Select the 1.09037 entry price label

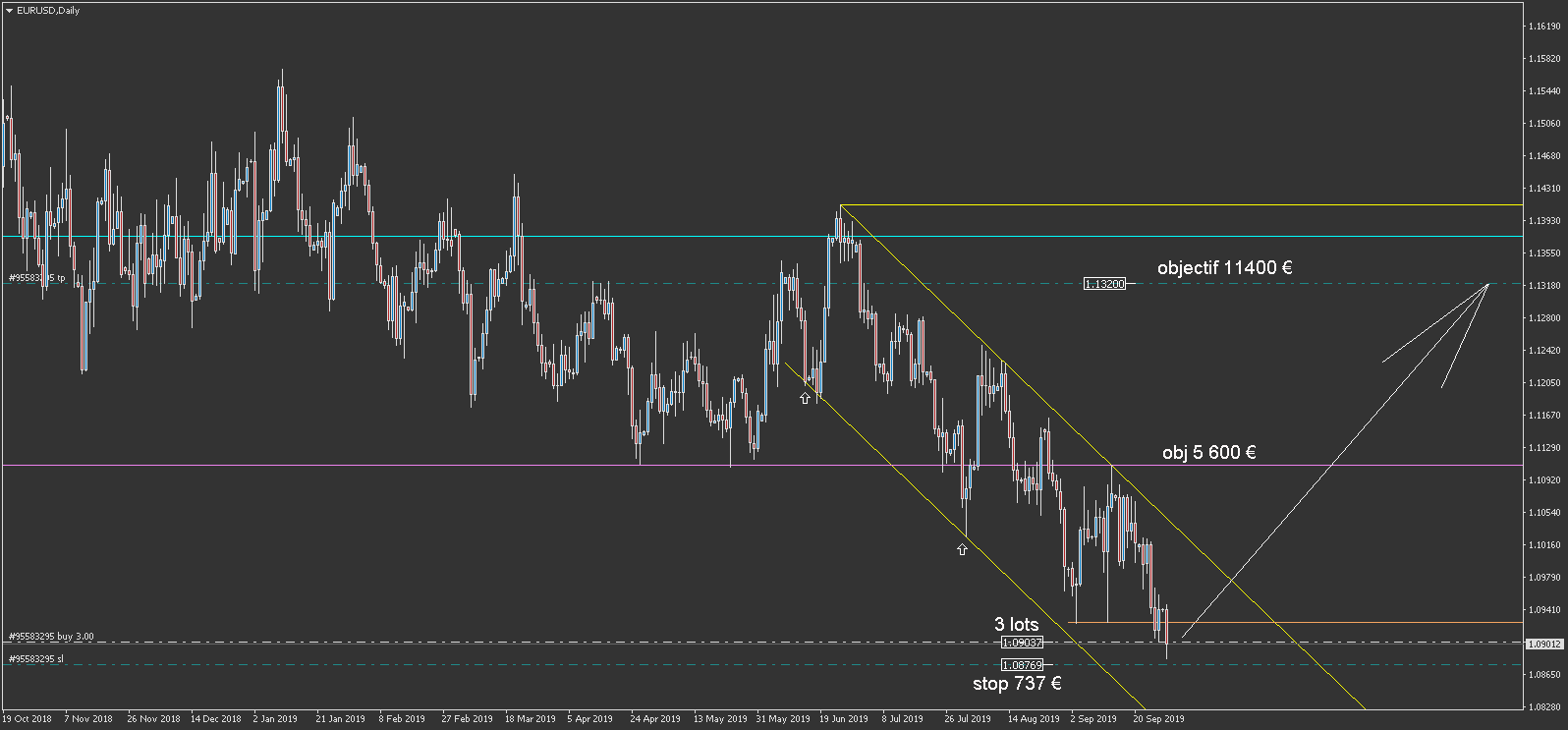pos(1022,643)
